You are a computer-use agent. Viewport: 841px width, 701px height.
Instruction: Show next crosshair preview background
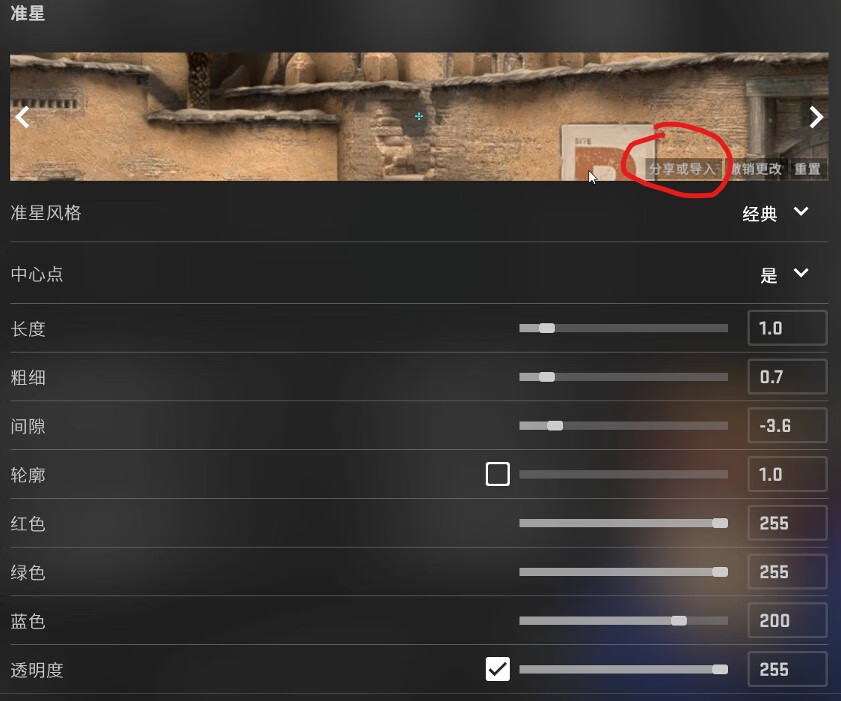point(816,117)
